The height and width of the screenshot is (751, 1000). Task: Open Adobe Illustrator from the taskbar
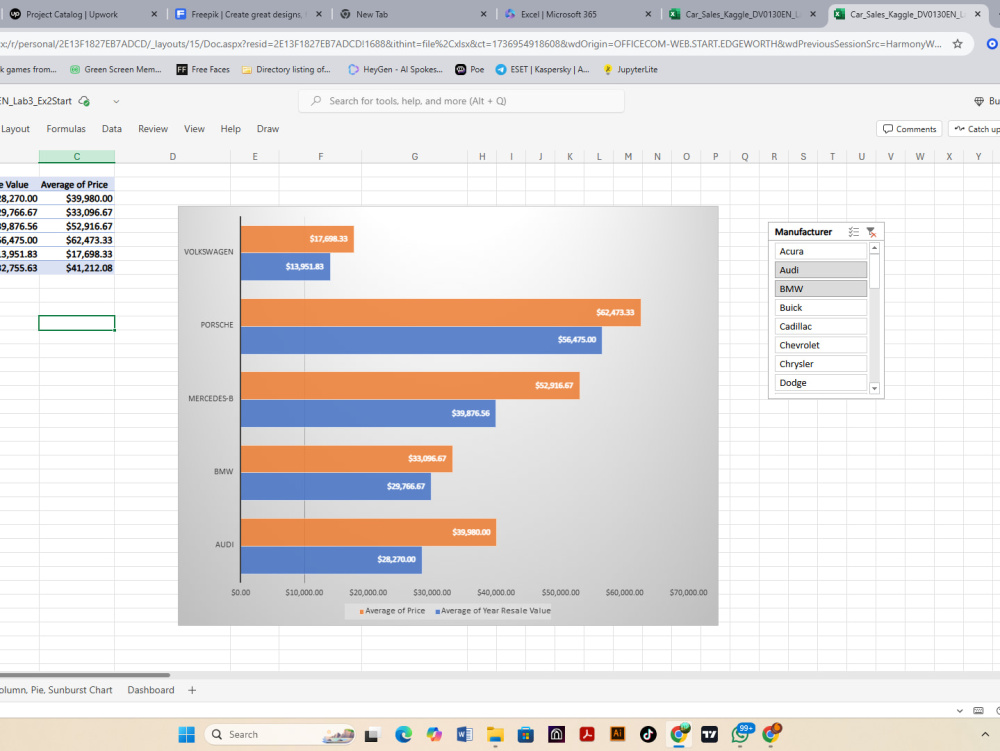coord(617,734)
